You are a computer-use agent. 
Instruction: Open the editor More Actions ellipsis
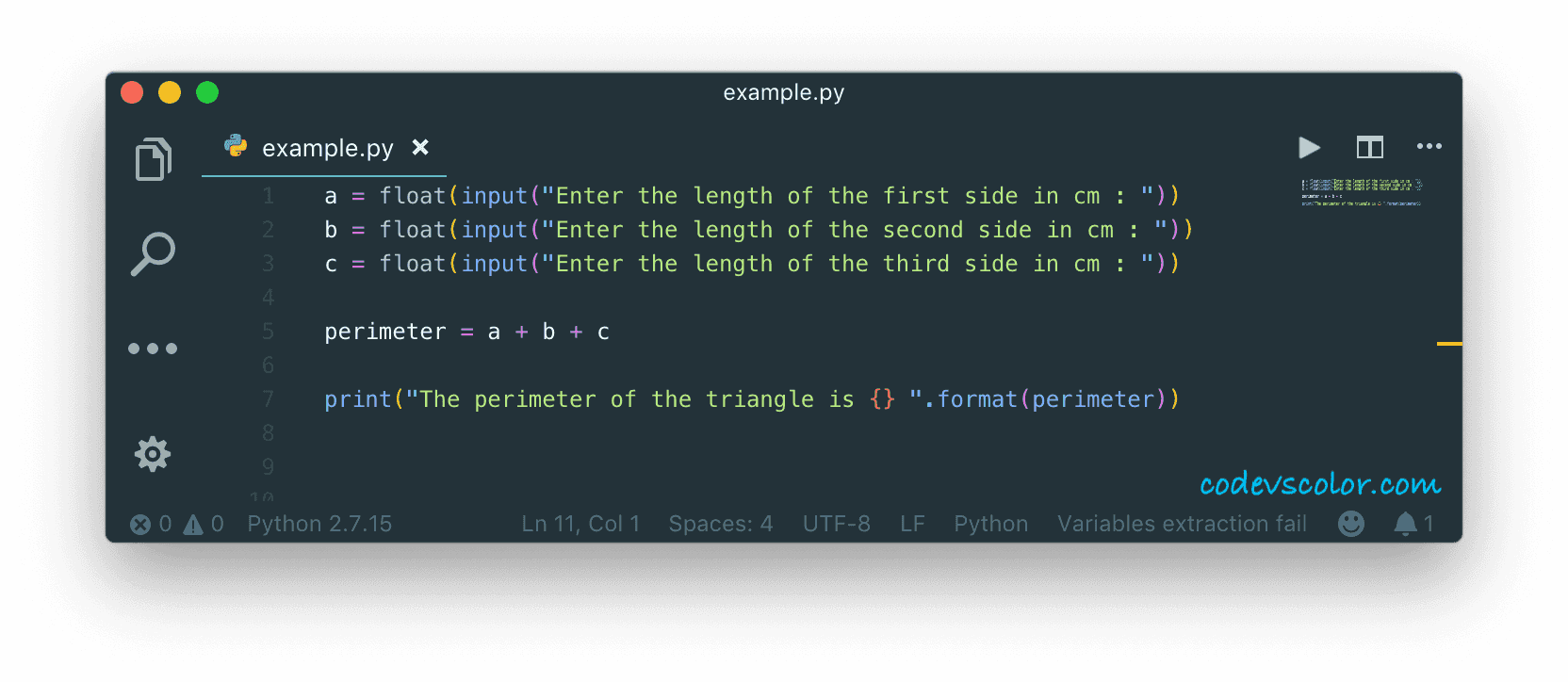(1429, 146)
